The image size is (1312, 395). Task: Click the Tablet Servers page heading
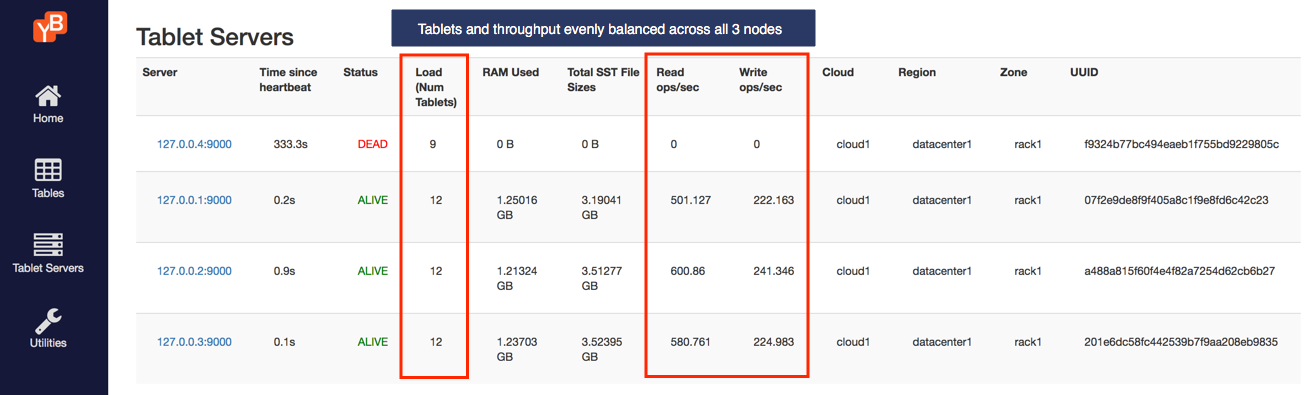215,37
